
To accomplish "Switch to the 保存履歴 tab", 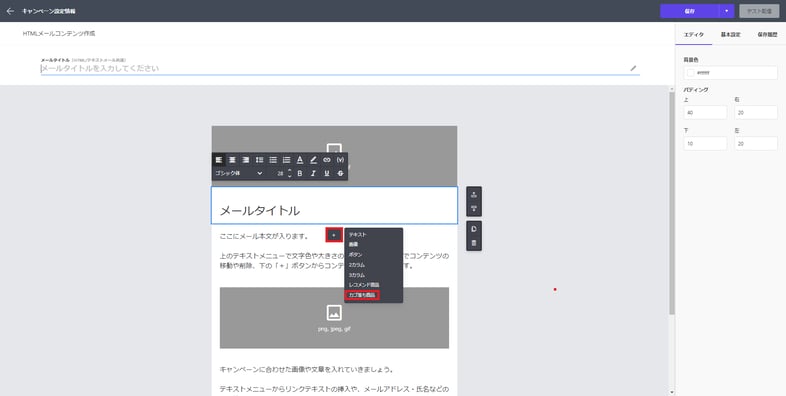I will (x=767, y=35).
